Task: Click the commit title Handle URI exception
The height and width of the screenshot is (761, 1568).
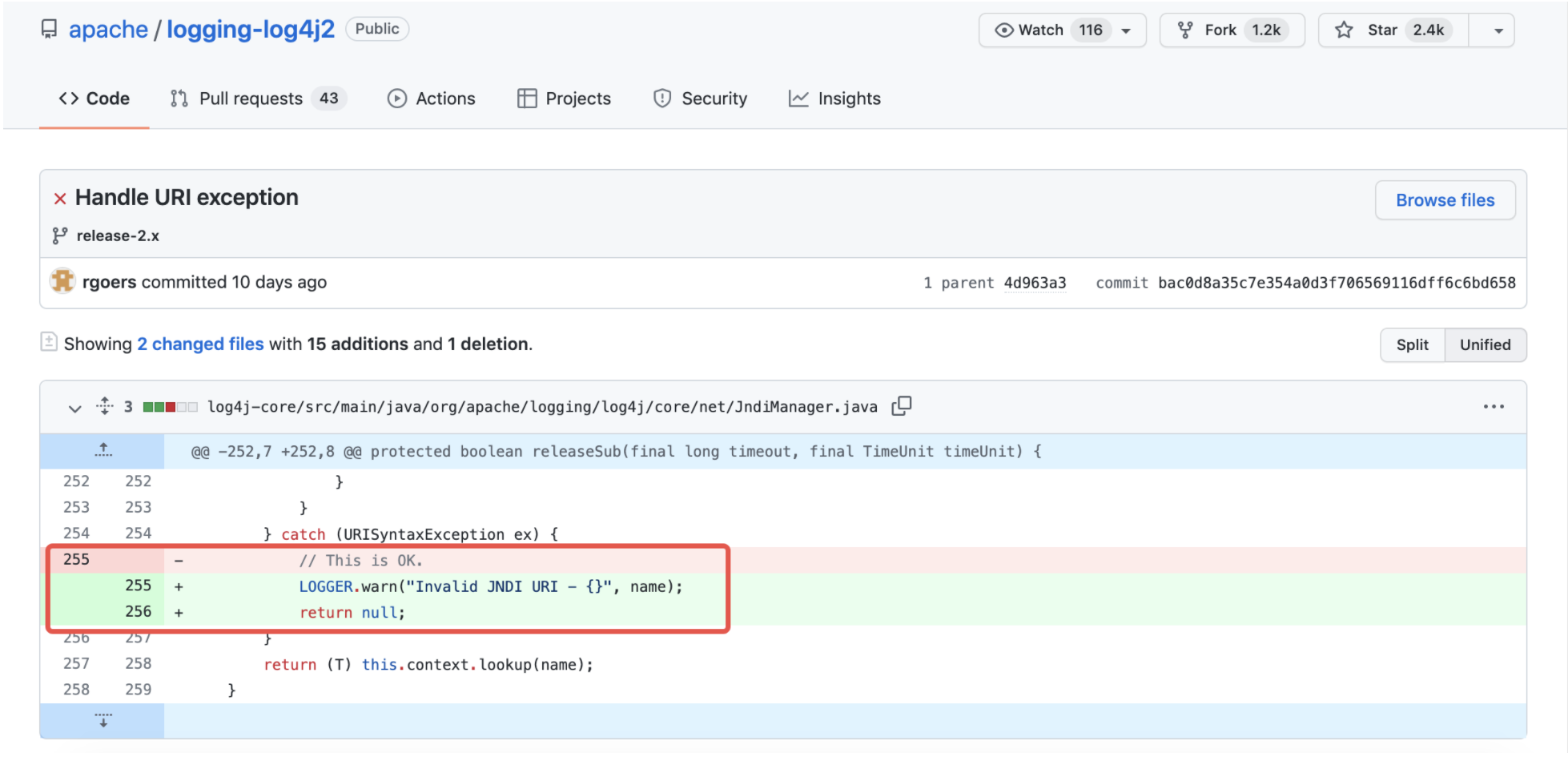Action: pos(187,198)
